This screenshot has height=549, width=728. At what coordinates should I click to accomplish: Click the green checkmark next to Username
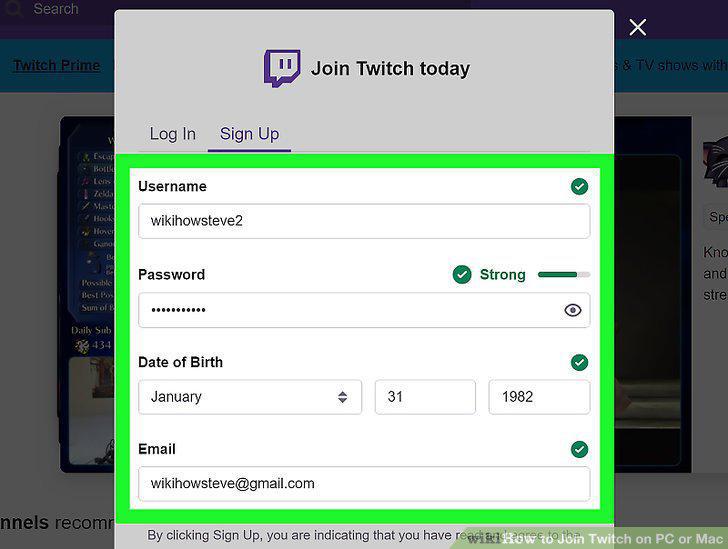[579, 187]
